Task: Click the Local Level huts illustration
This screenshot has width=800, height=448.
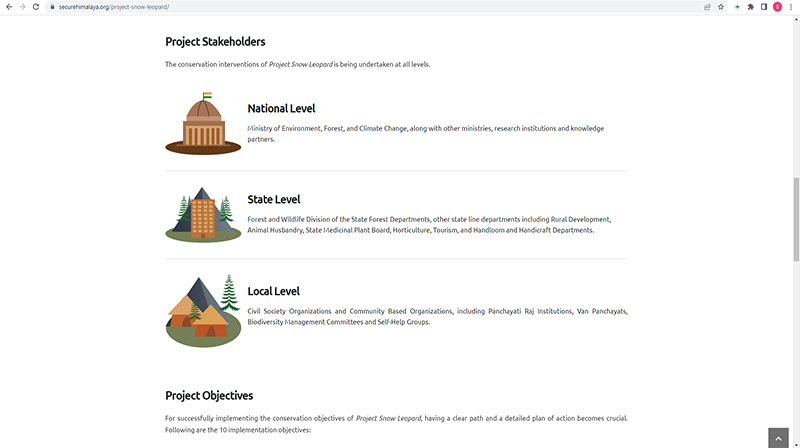Action: 203,310
